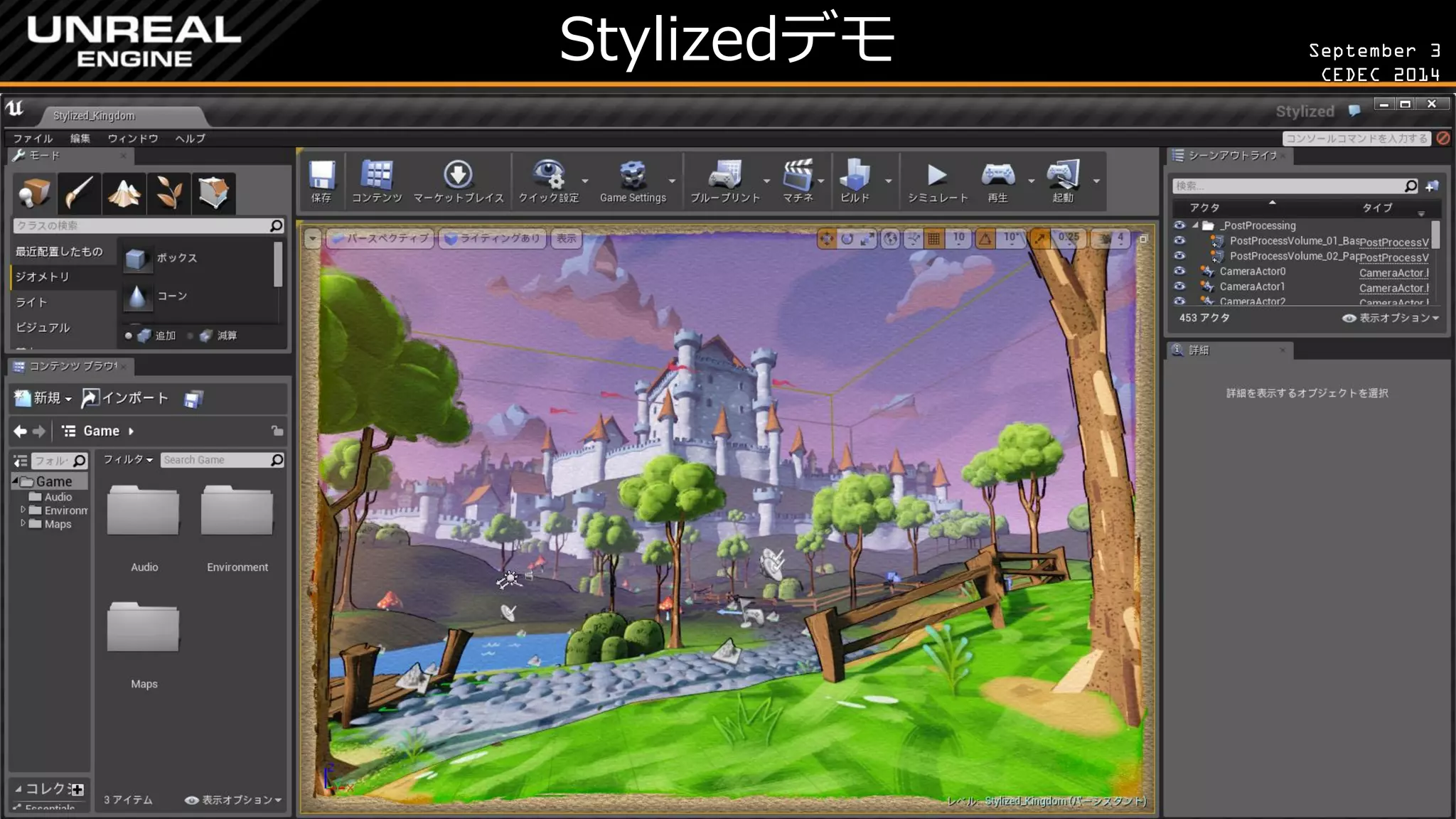This screenshot has height=819, width=1456.
Task: Click the Build (ビルド) icon
Action: click(855, 175)
